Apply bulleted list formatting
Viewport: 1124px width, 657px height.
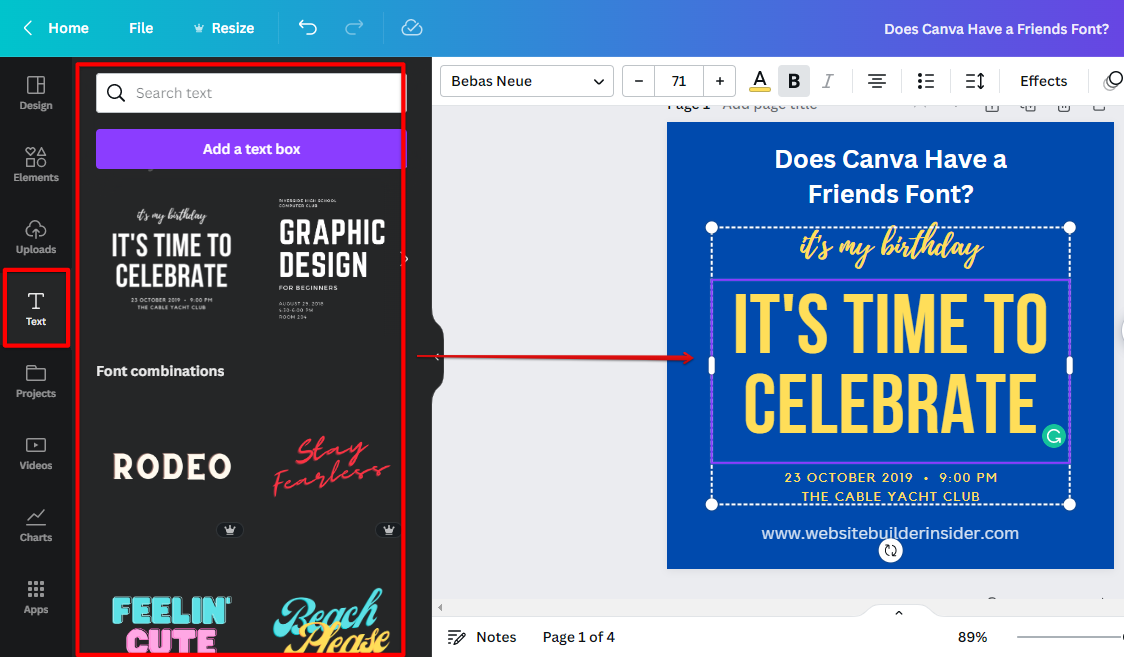[x=926, y=81]
